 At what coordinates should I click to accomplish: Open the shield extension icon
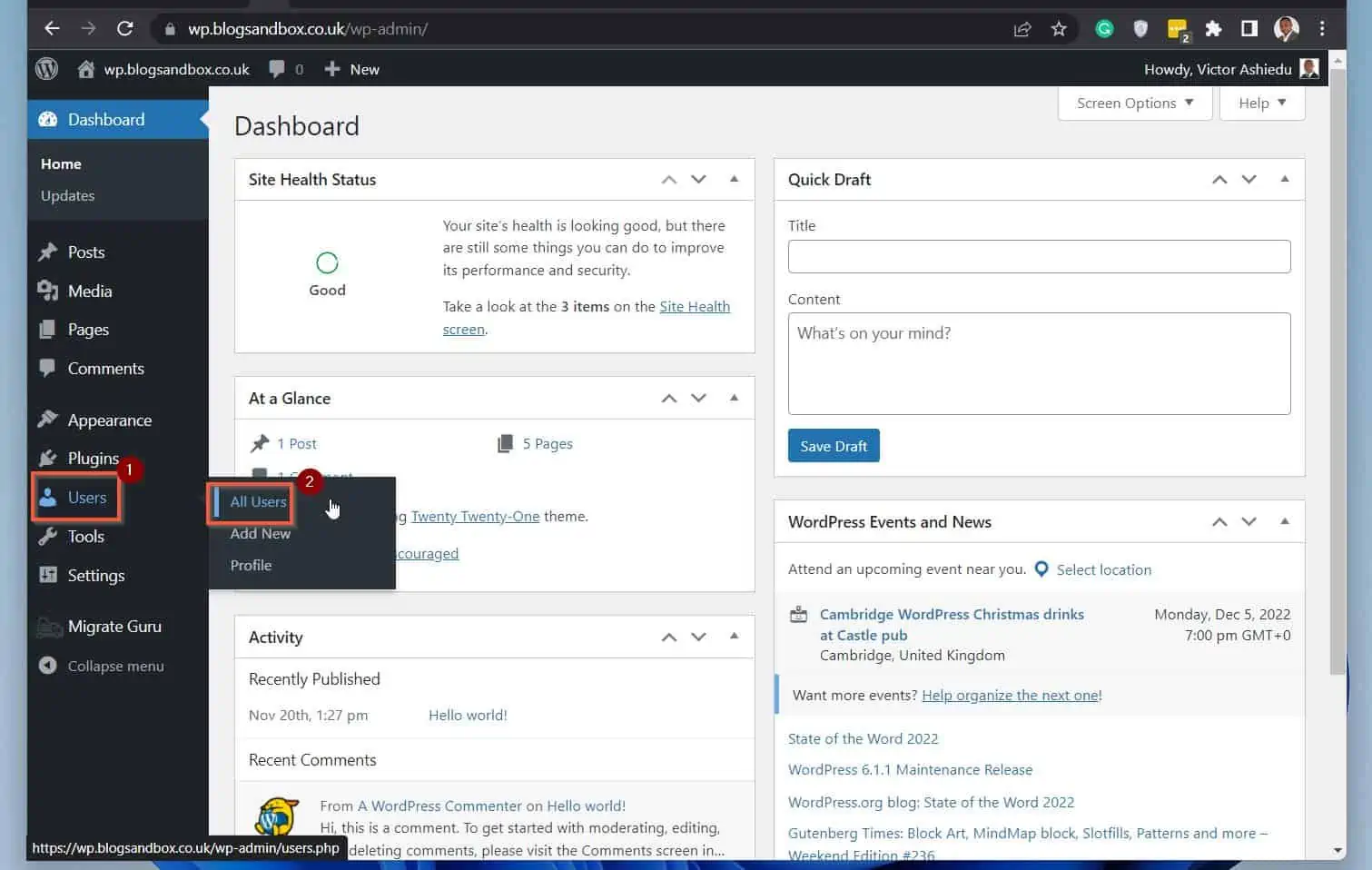[x=1140, y=29]
